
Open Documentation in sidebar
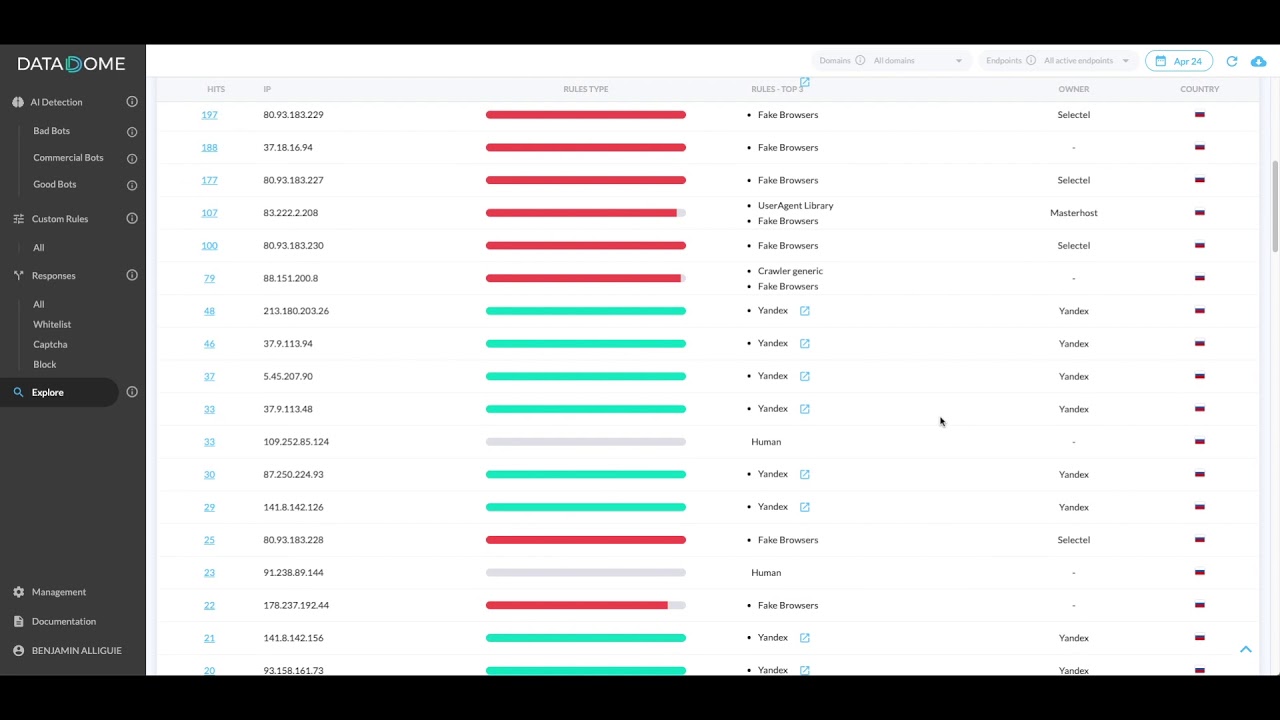coord(64,622)
